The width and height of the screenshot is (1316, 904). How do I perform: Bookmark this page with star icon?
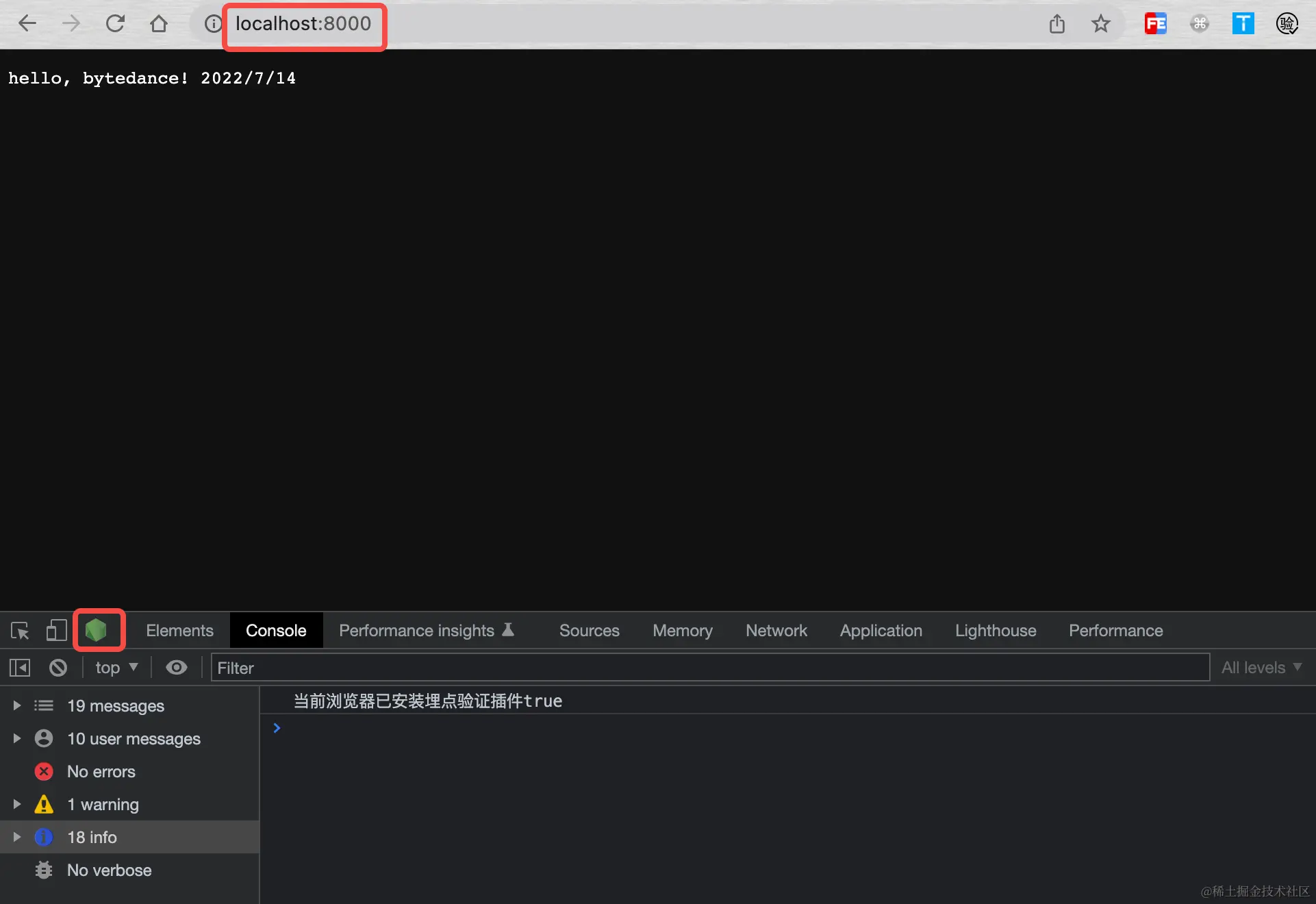[1100, 24]
